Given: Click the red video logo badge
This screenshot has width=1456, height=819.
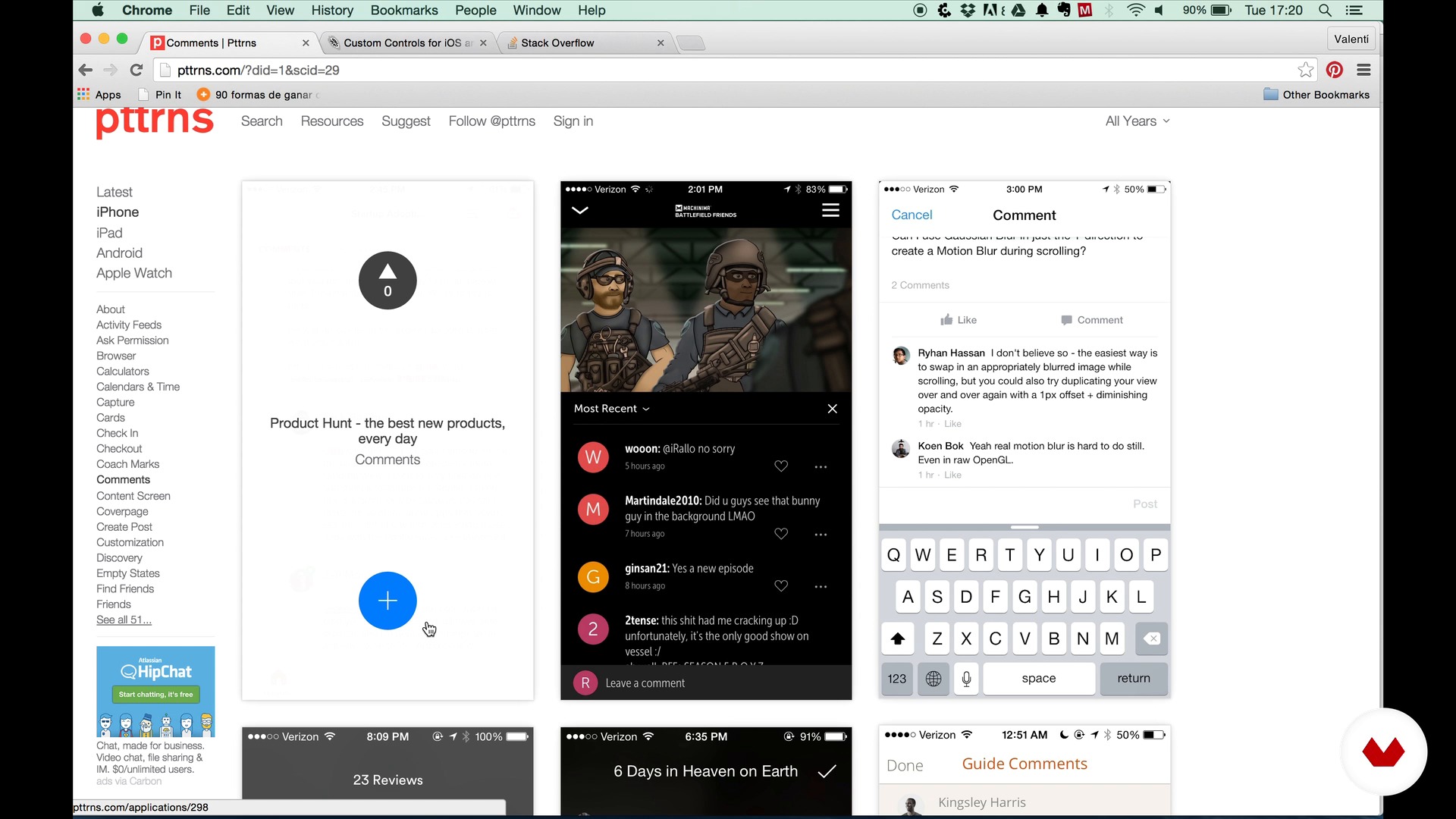Looking at the screenshot, I should pyautogui.click(x=1384, y=752).
